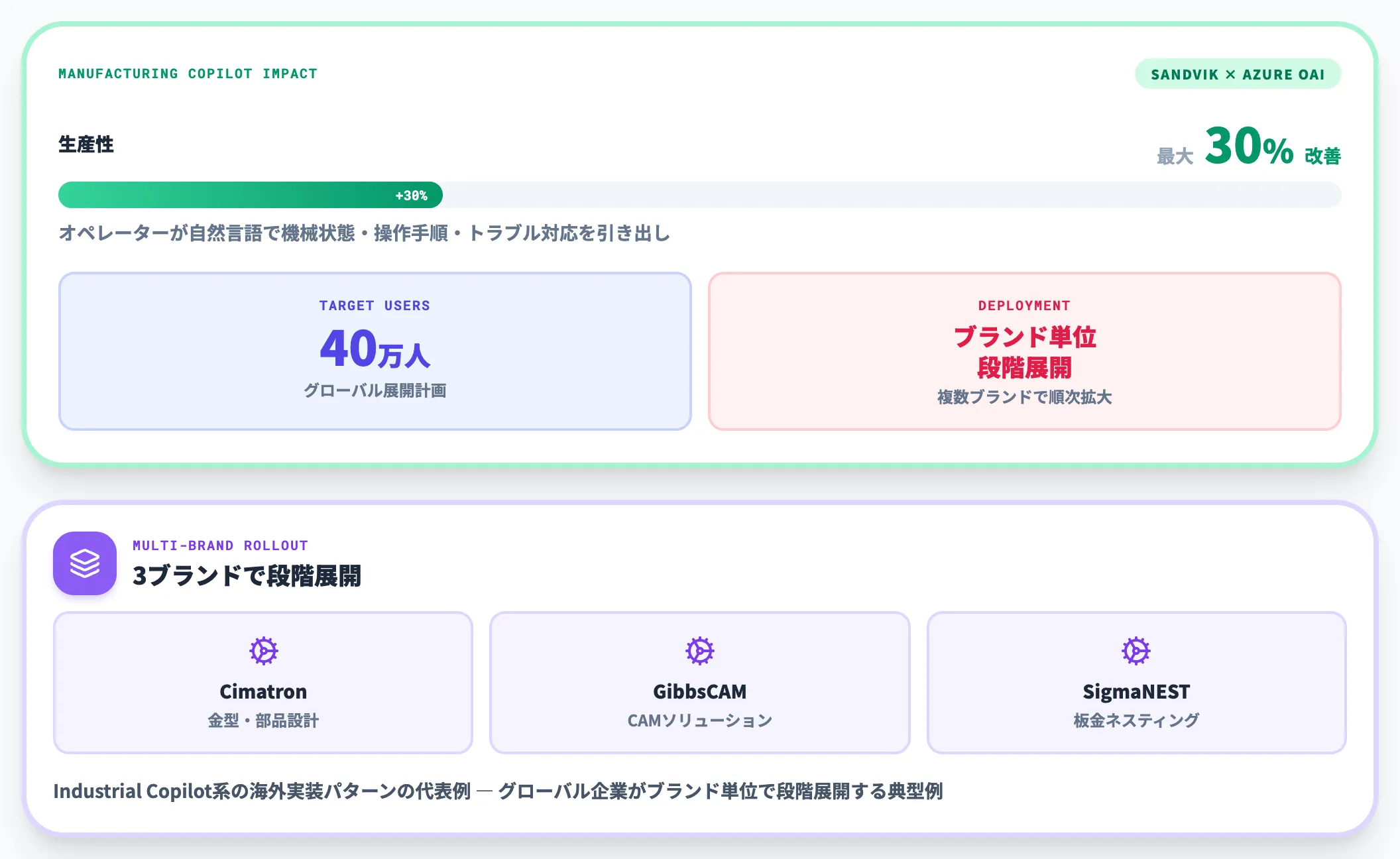Viewport: 1400px width, 859px height.
Task: Click the TARGET USERS label
Action: (375, 306)
